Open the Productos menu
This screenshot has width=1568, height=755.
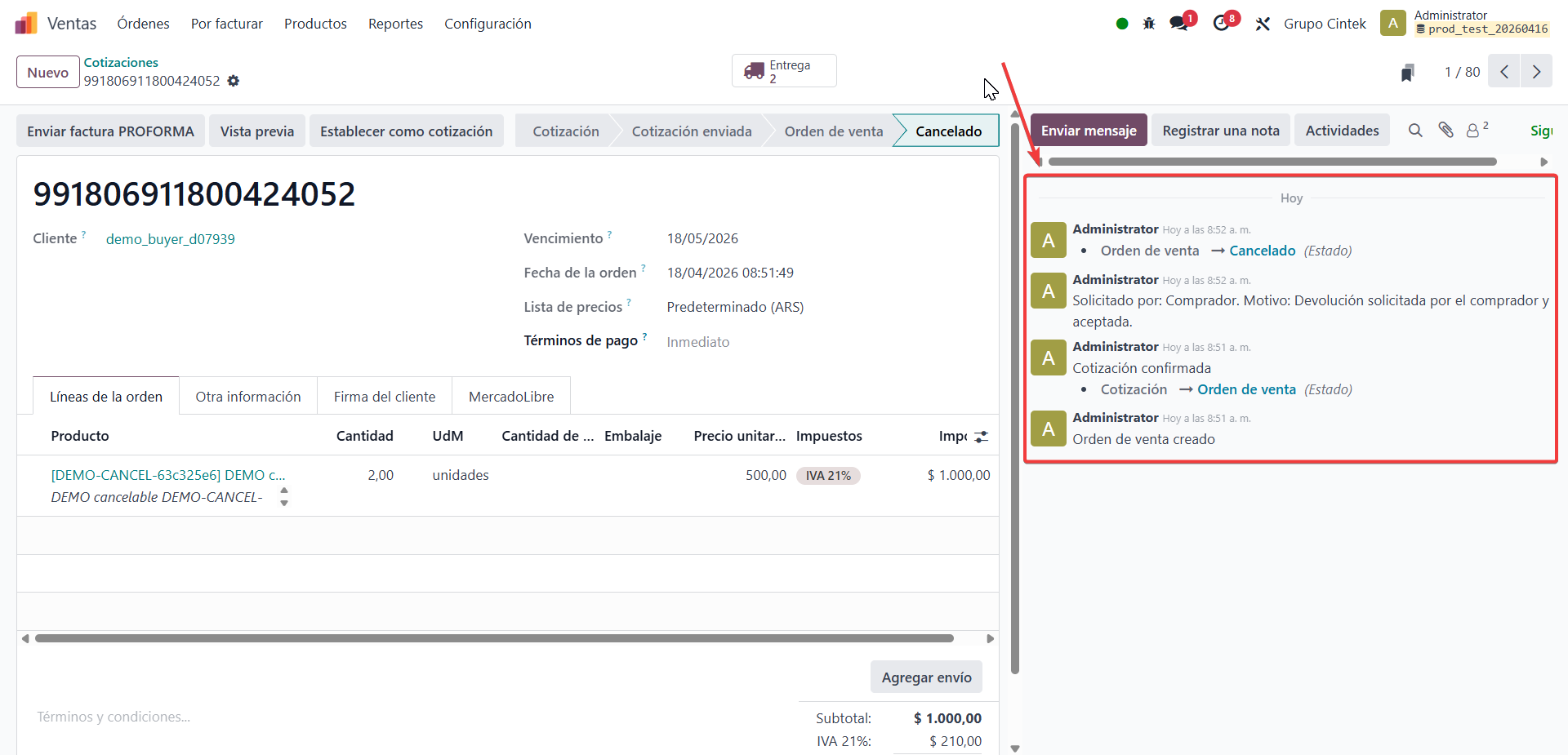315,24
